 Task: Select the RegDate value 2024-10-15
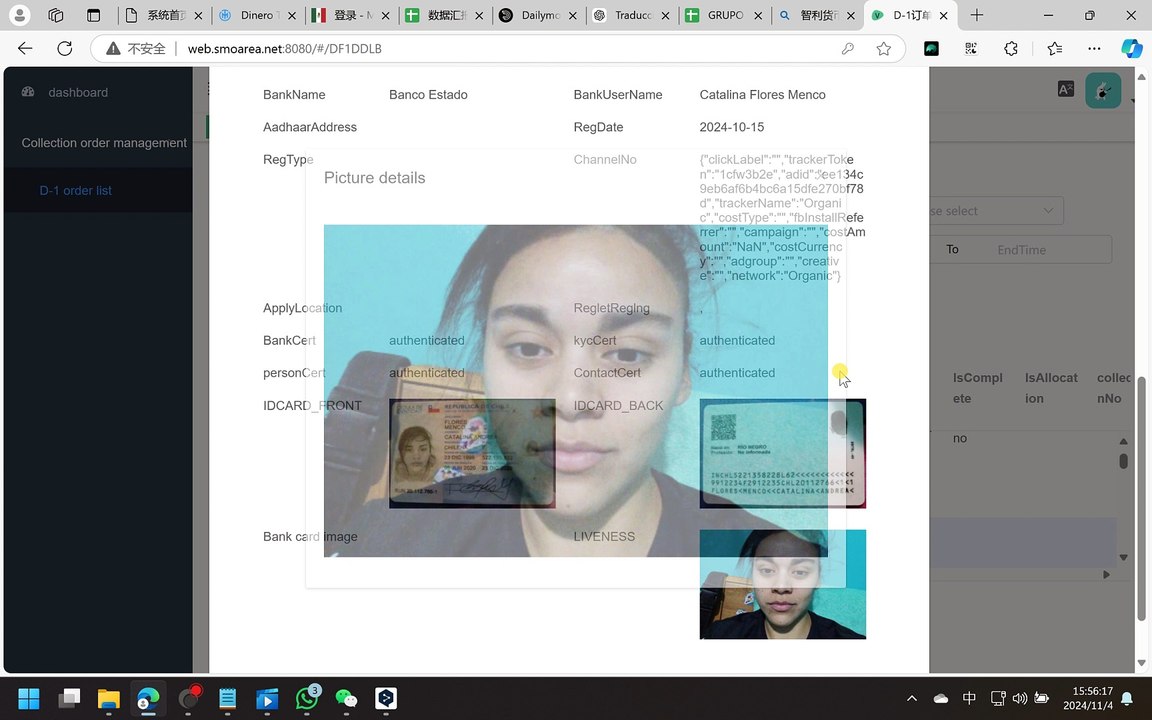732,127
